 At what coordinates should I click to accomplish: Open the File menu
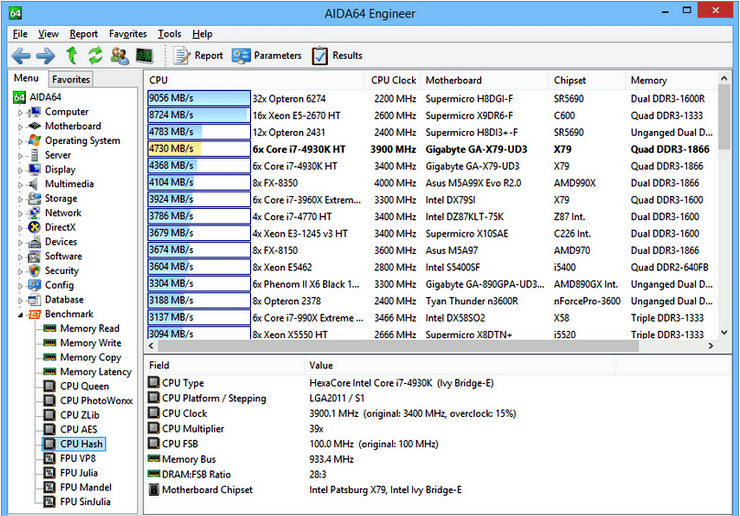(x=20, y=34)
